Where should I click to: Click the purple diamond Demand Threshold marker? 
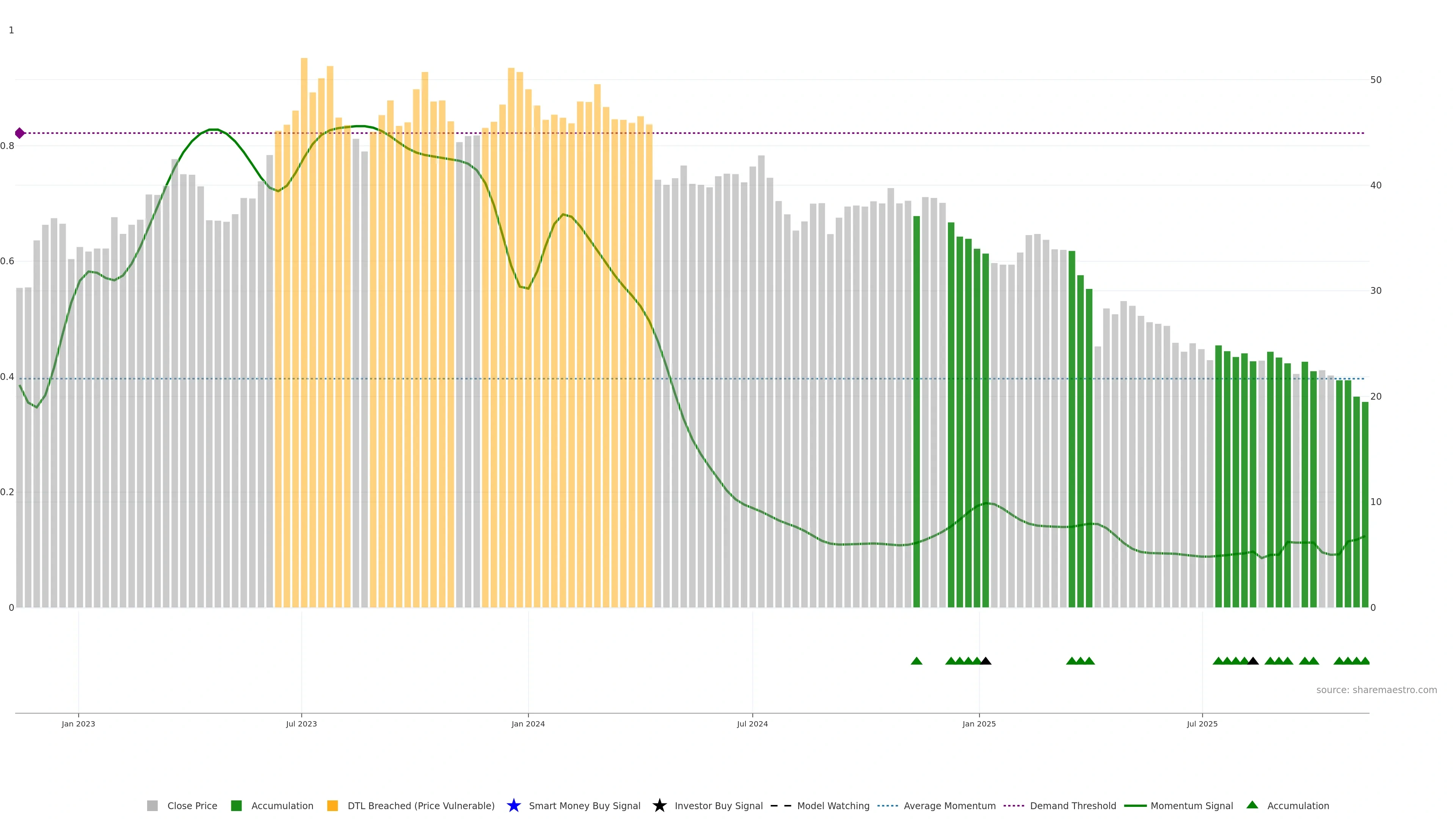click(x=20, y=133)
